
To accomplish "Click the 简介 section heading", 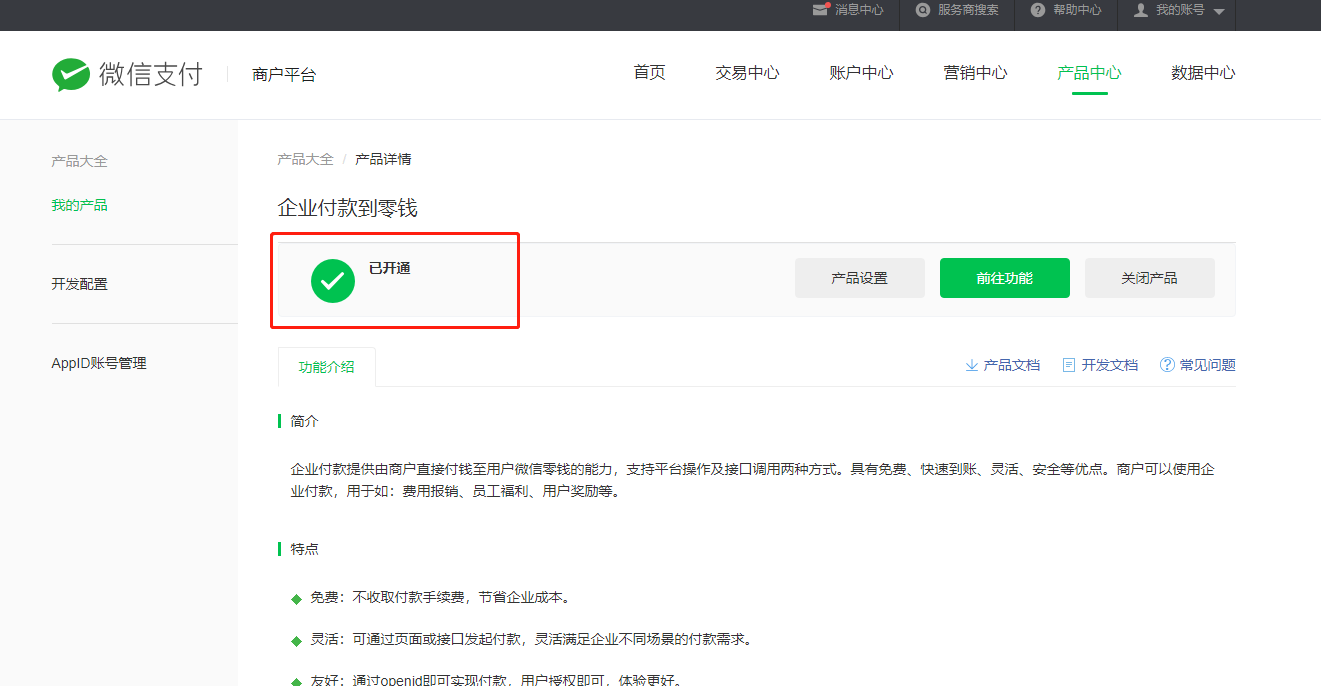I will pos(304,421).
